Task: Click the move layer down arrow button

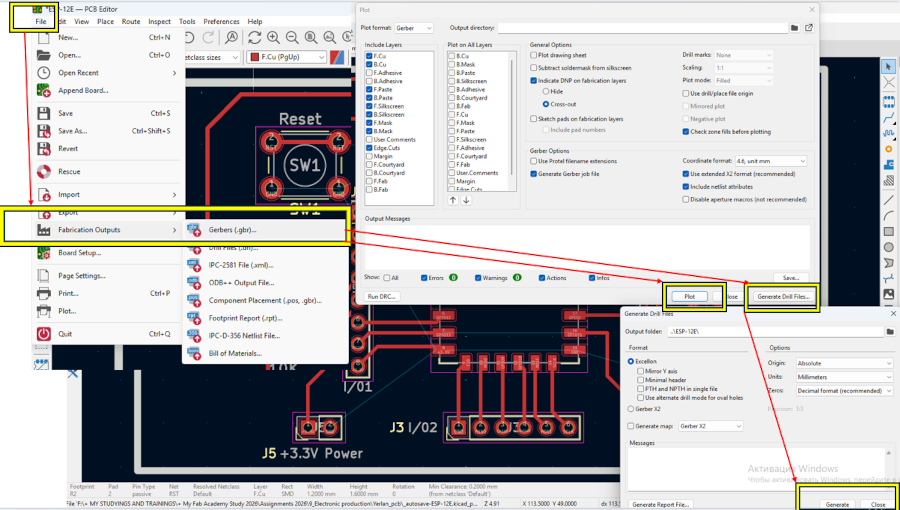Action: tap(465, 200)
